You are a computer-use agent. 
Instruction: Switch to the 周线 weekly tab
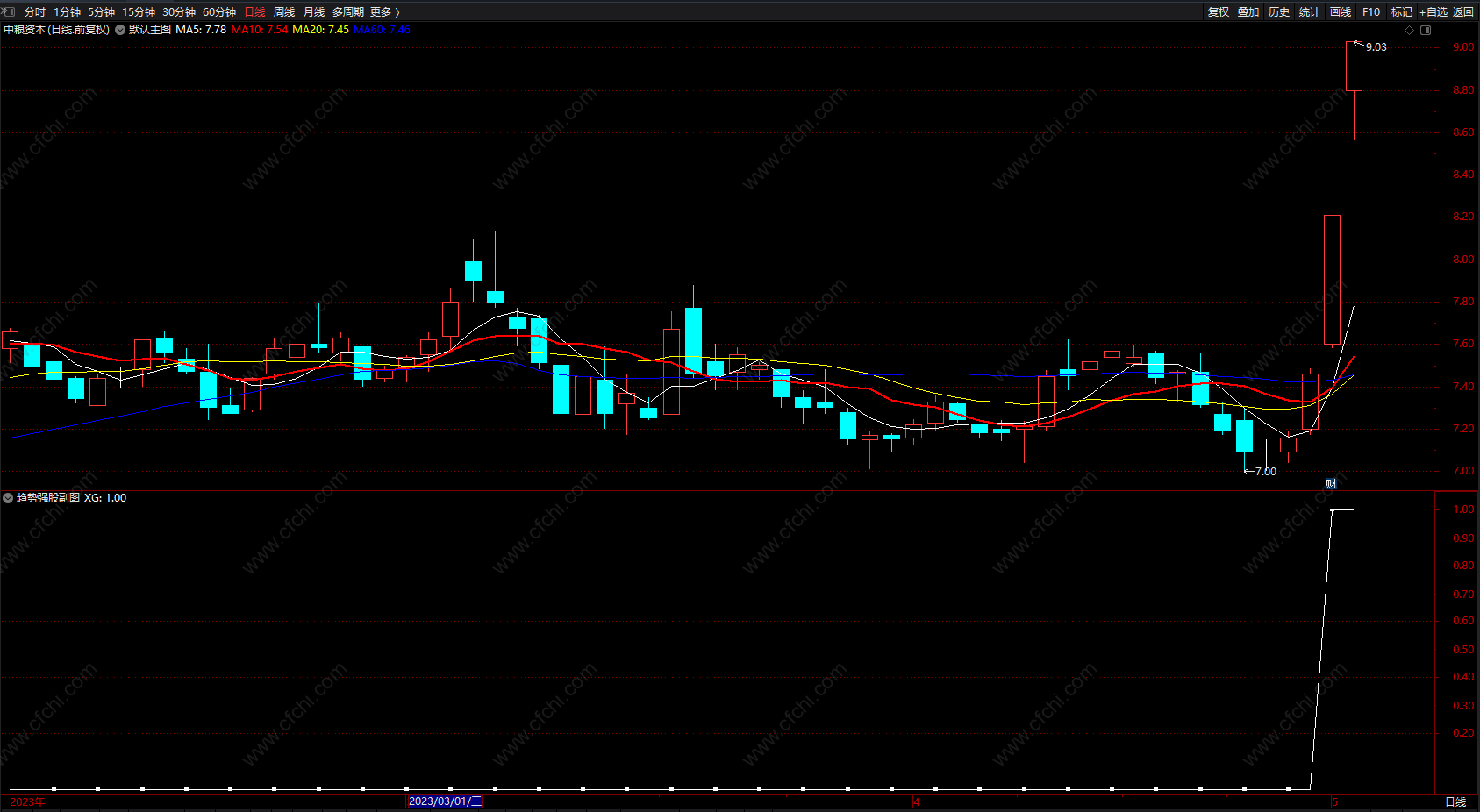point(284,11)
